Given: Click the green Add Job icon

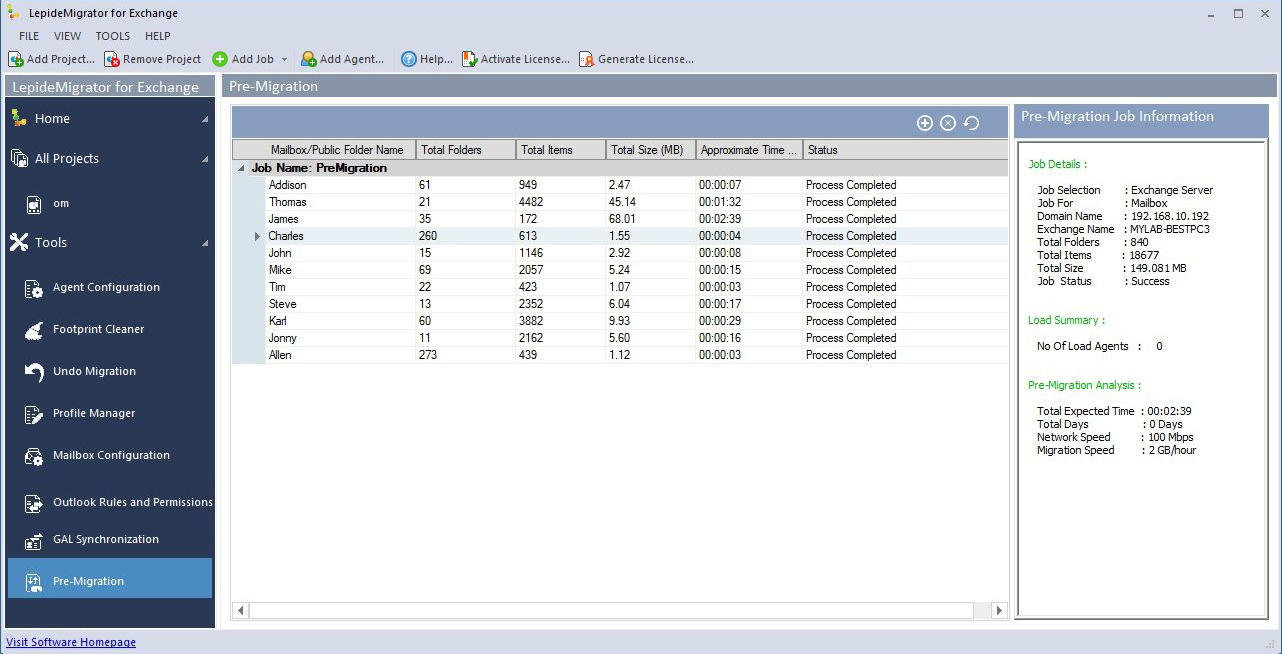Looking at the screenshot, I should pos(220,59).
